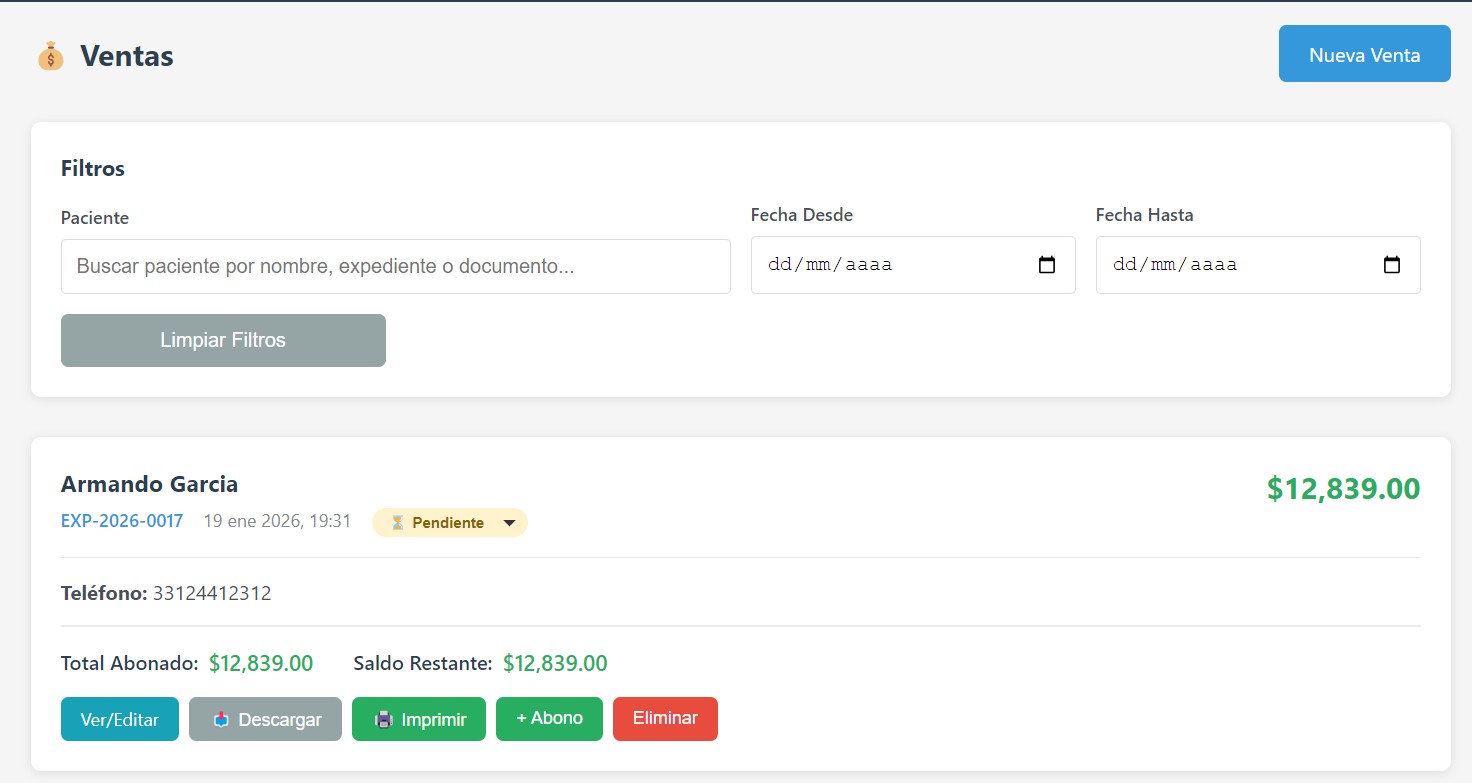Click the large green sale total amount
This screenshot has height=783, width=1472.
(x=1343, y=488)
